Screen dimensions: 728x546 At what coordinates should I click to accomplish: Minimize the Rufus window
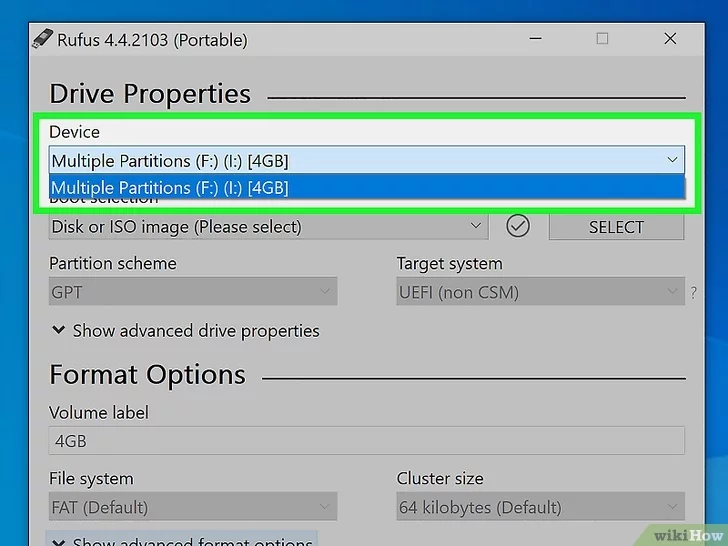click(535, 39)
